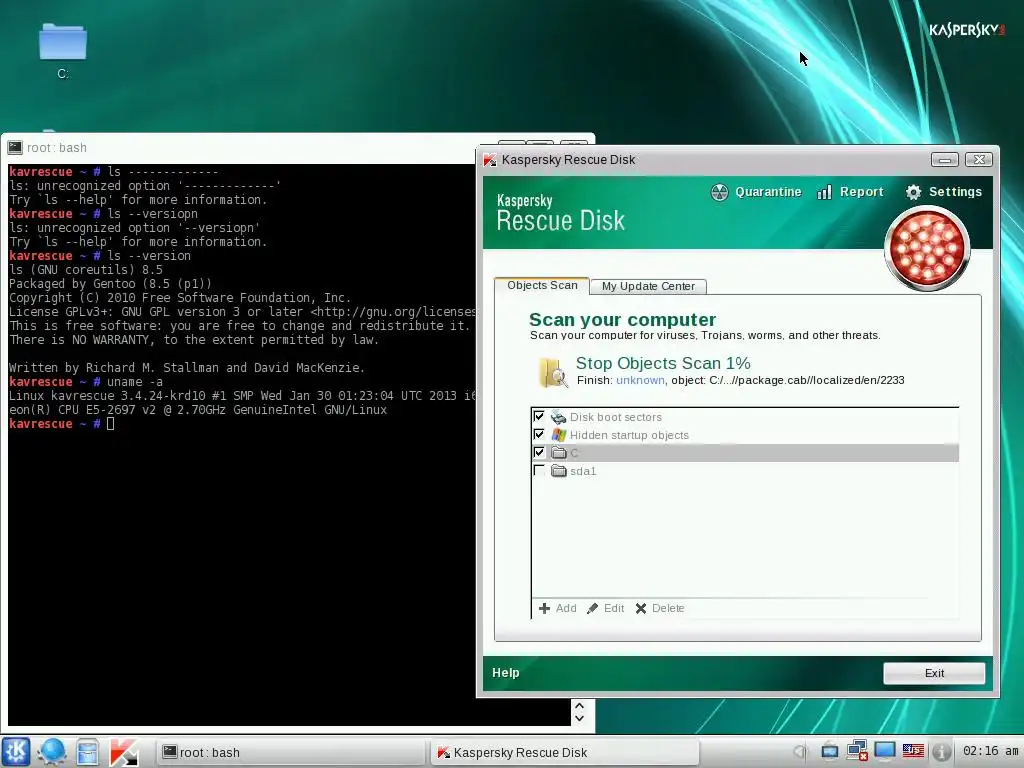Image resolution: width=1024 pixels, height=768 pixels.
Task: Open Kaspersky Settings
Action: pos(944,192)
